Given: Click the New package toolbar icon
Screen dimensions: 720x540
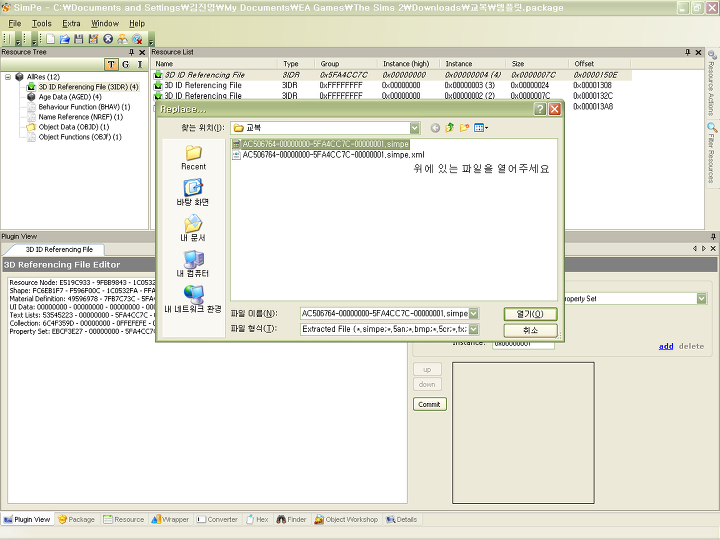Looking at the screenshot, I should [51, 39].
